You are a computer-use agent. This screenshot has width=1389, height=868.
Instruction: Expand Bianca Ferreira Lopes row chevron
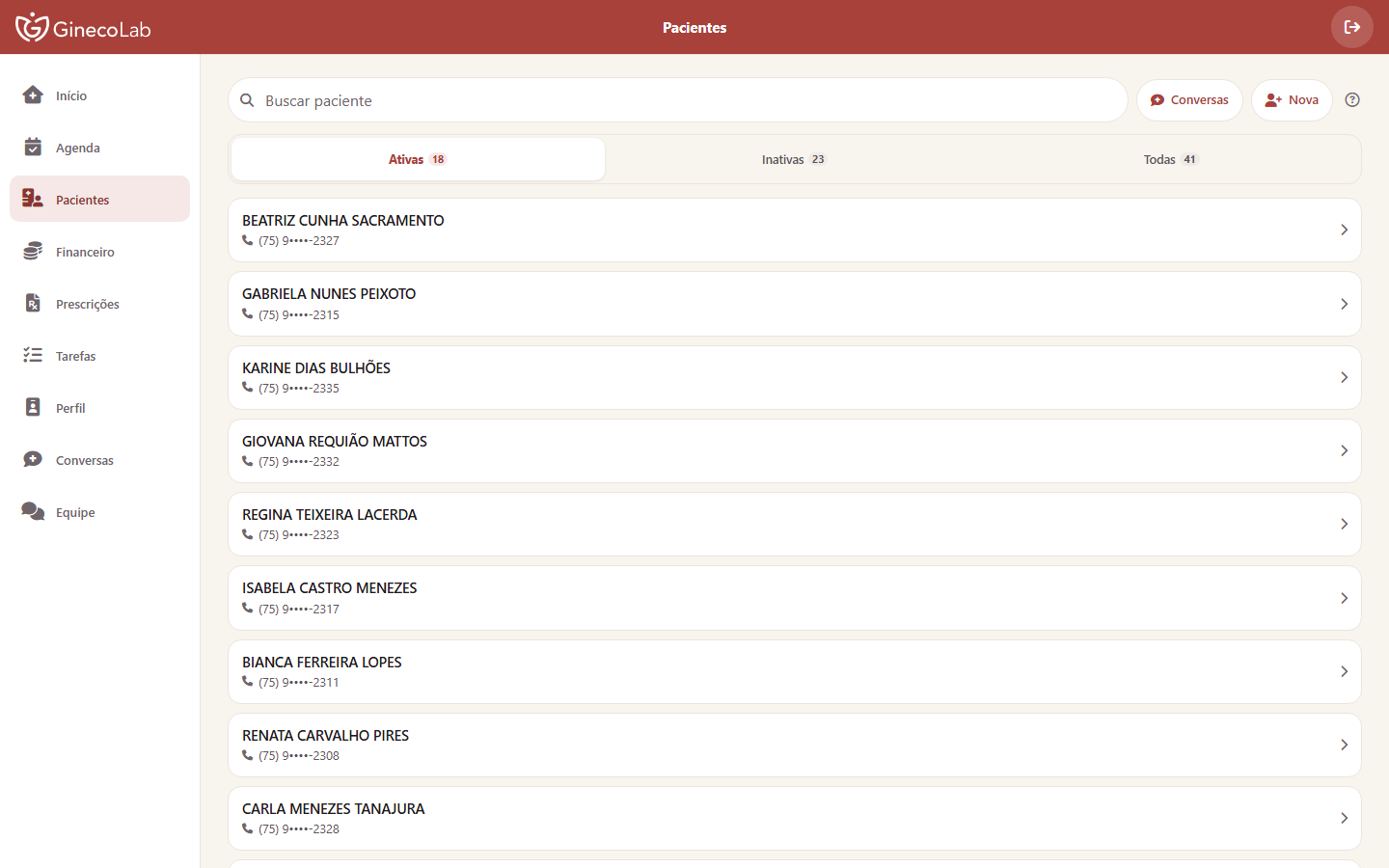[x=1344, y=671]
